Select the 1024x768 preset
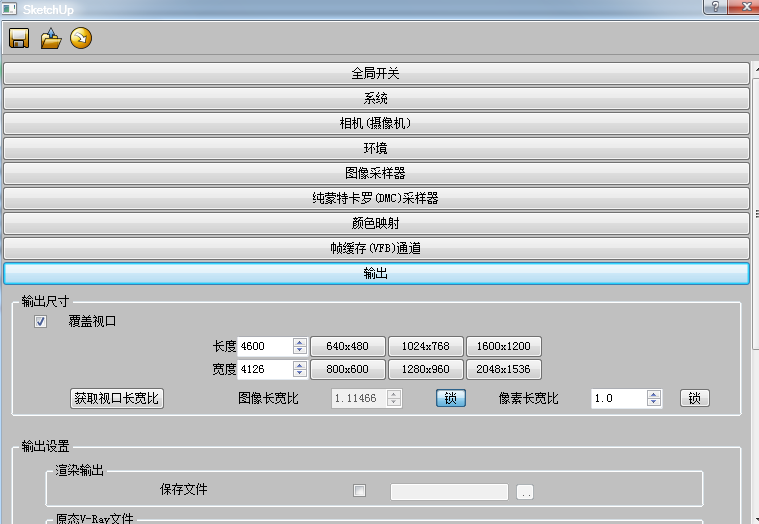This screenshot has height=524, width=759. coord(425,346)
